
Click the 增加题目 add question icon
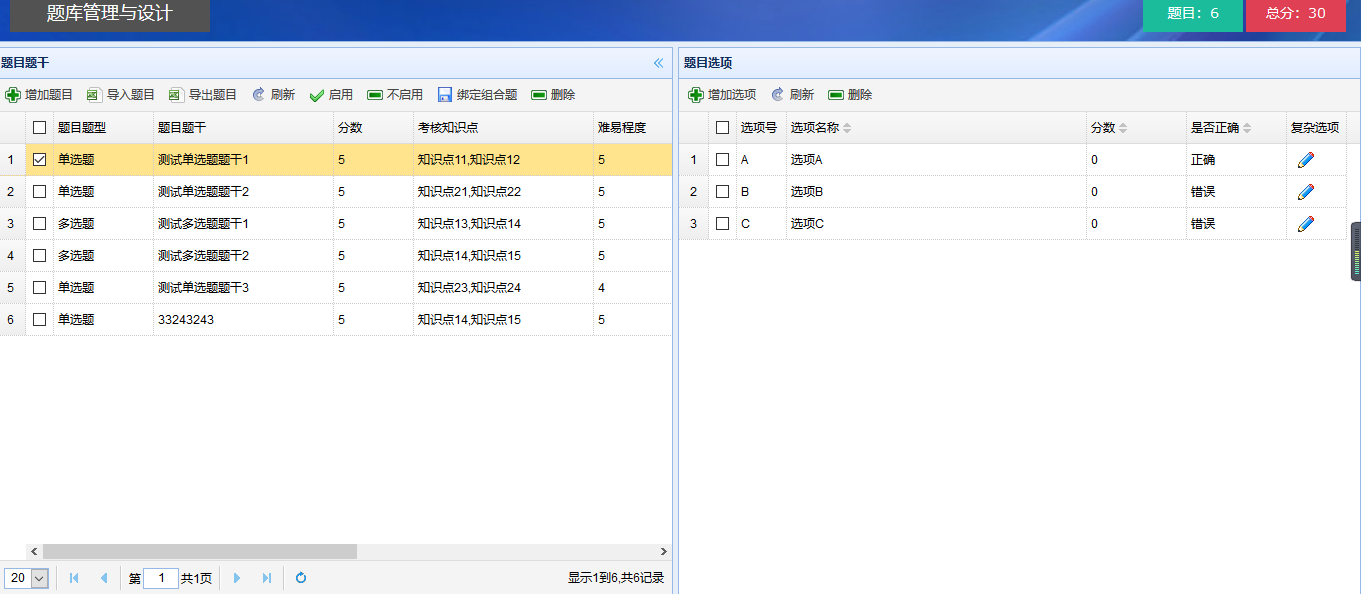click(x=13, y=95)
